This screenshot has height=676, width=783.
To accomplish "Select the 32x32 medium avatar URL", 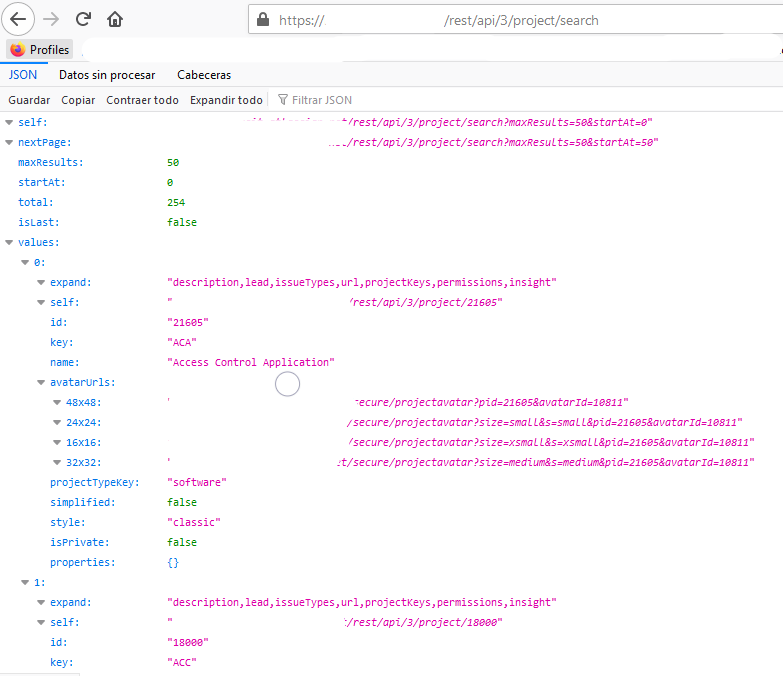I will (460, 462).
